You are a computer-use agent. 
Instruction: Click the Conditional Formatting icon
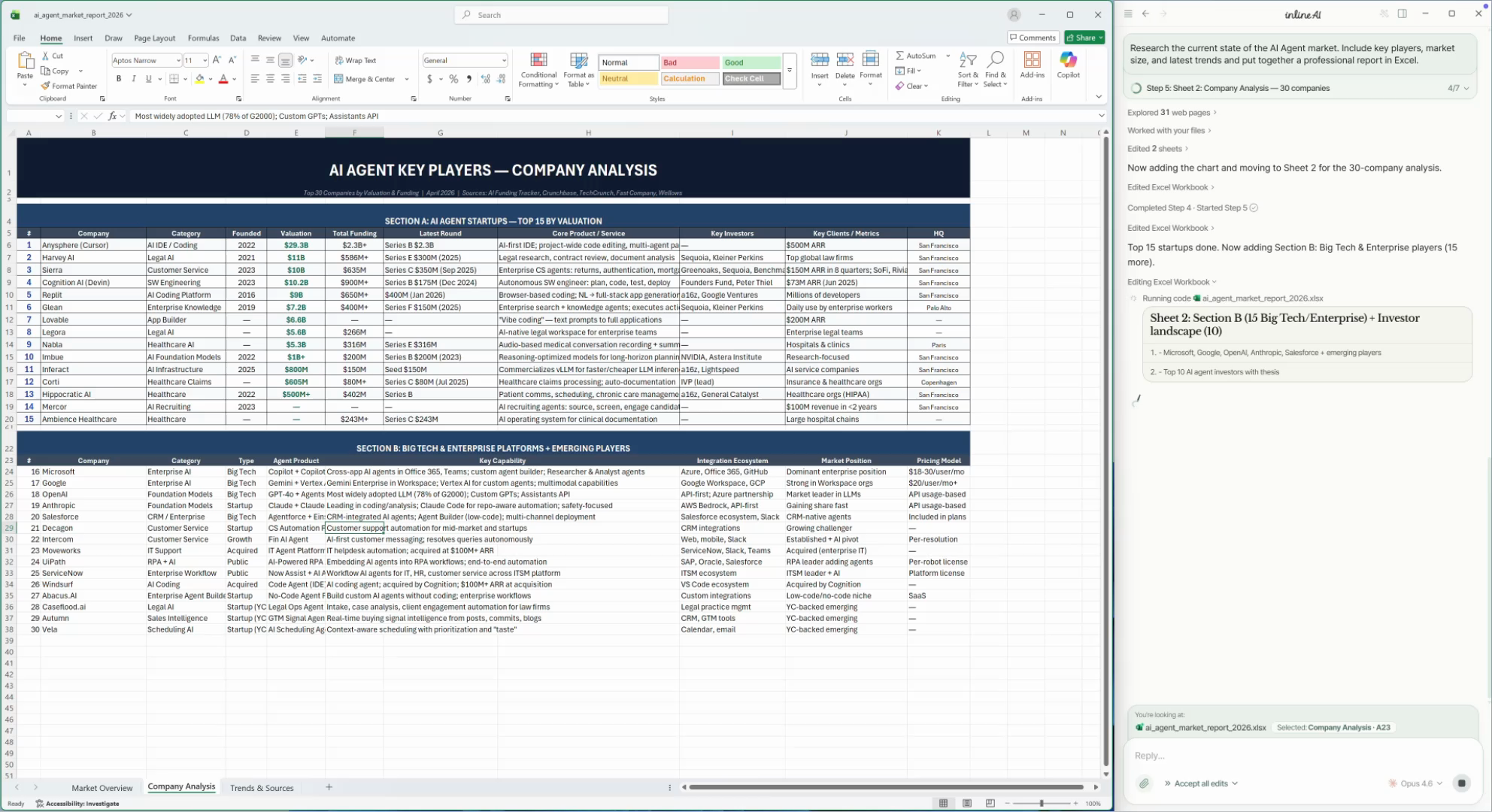coord(538,60)
